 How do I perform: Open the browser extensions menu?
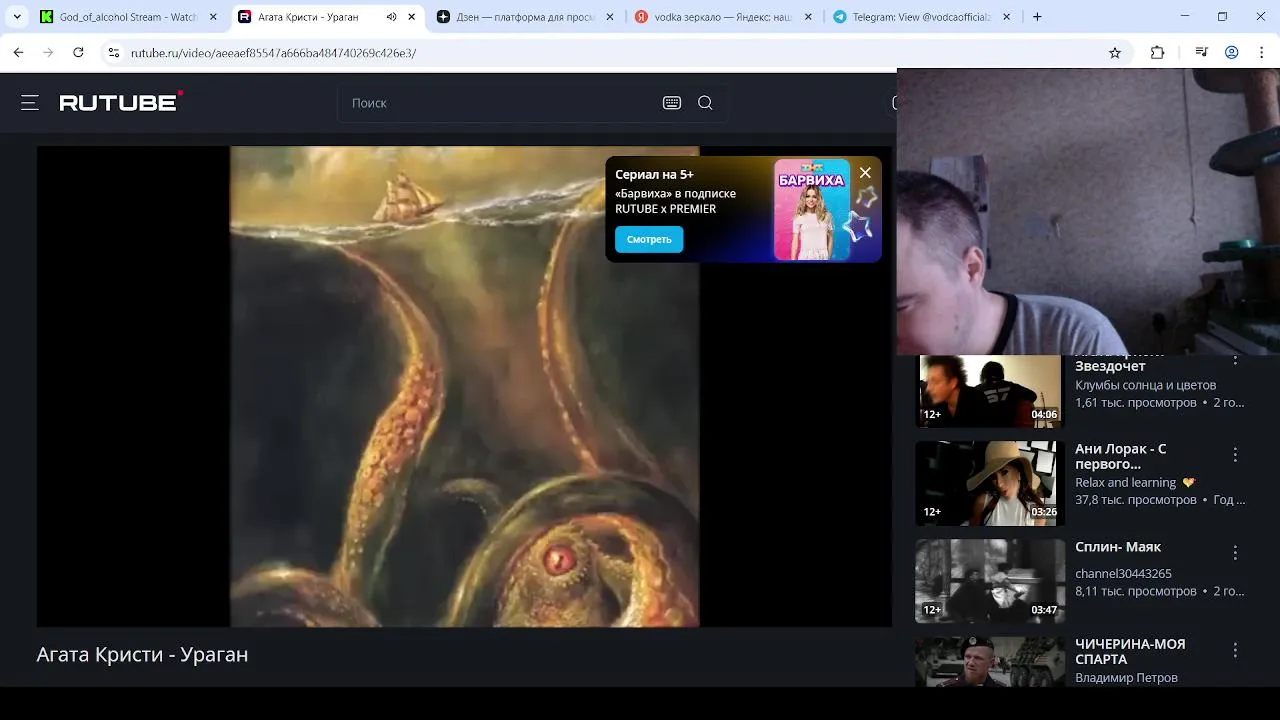[x=1157, y=53]
